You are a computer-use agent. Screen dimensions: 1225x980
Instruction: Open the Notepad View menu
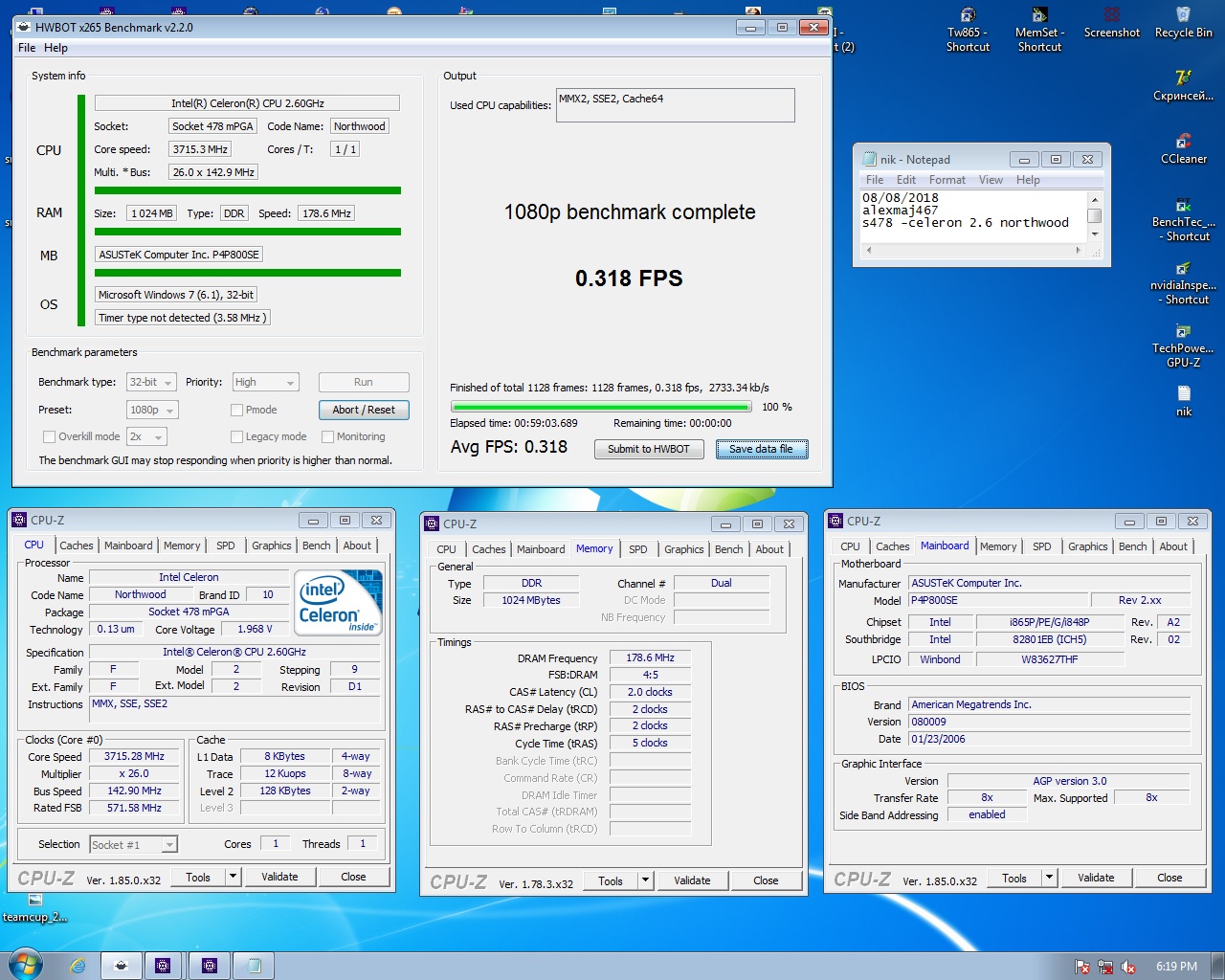pos(991,180)
